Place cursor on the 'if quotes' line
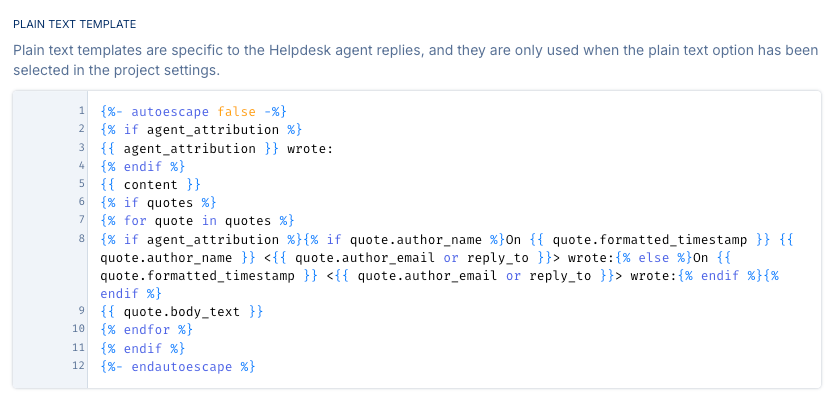832x415 pixels. [x=157, y=203]
